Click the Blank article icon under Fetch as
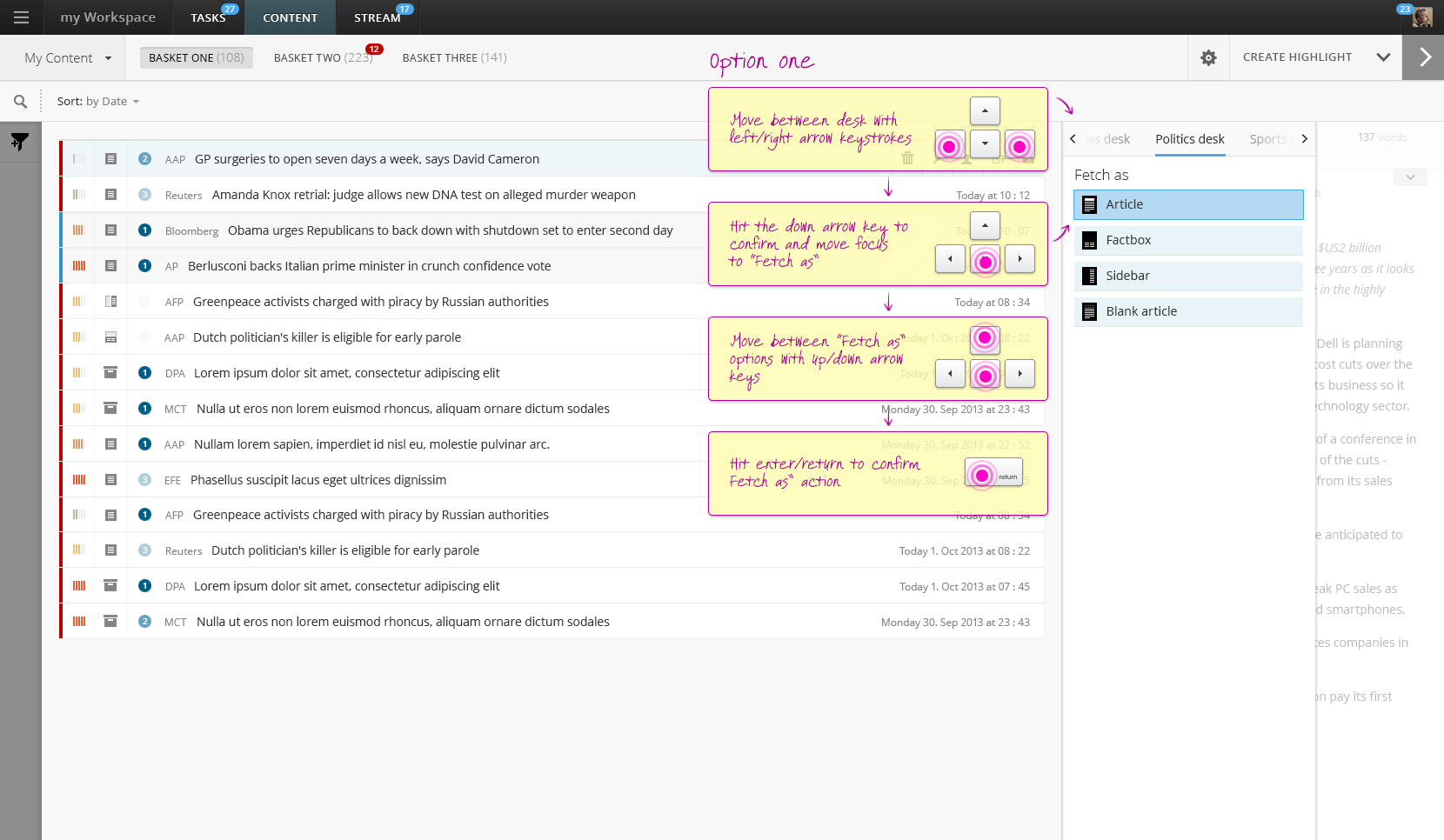 (x=1089, y=312)
